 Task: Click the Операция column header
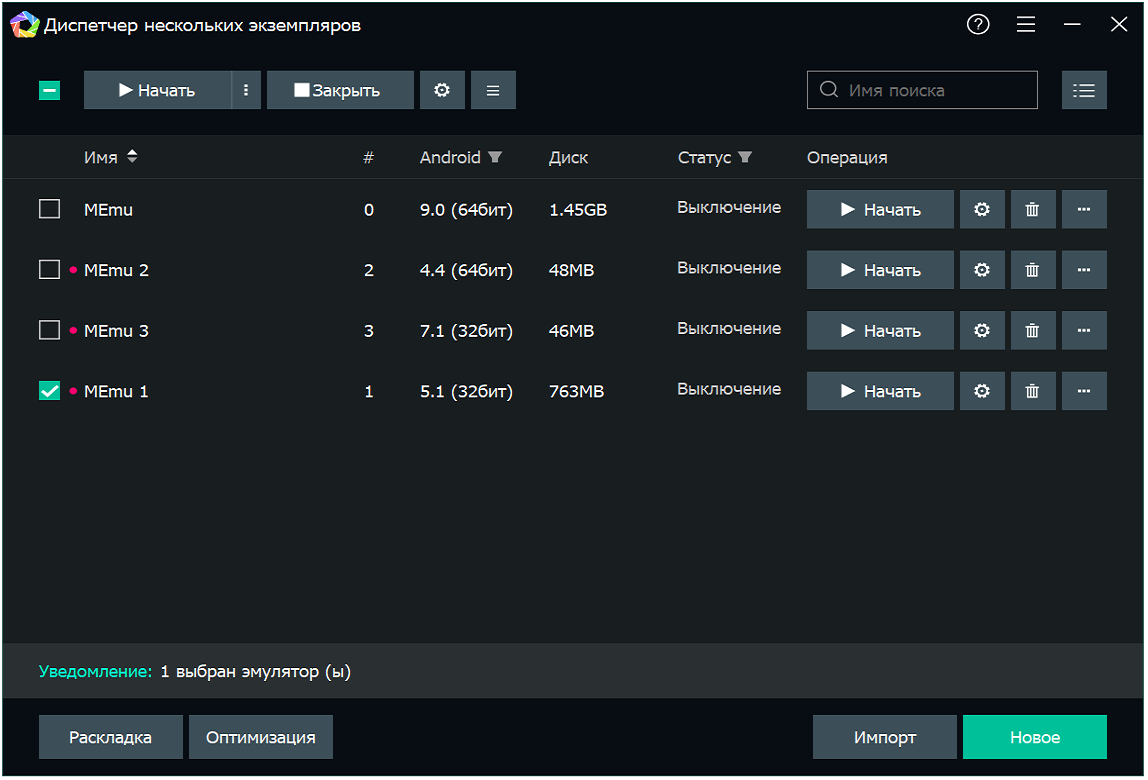click(x=847, y=157)
